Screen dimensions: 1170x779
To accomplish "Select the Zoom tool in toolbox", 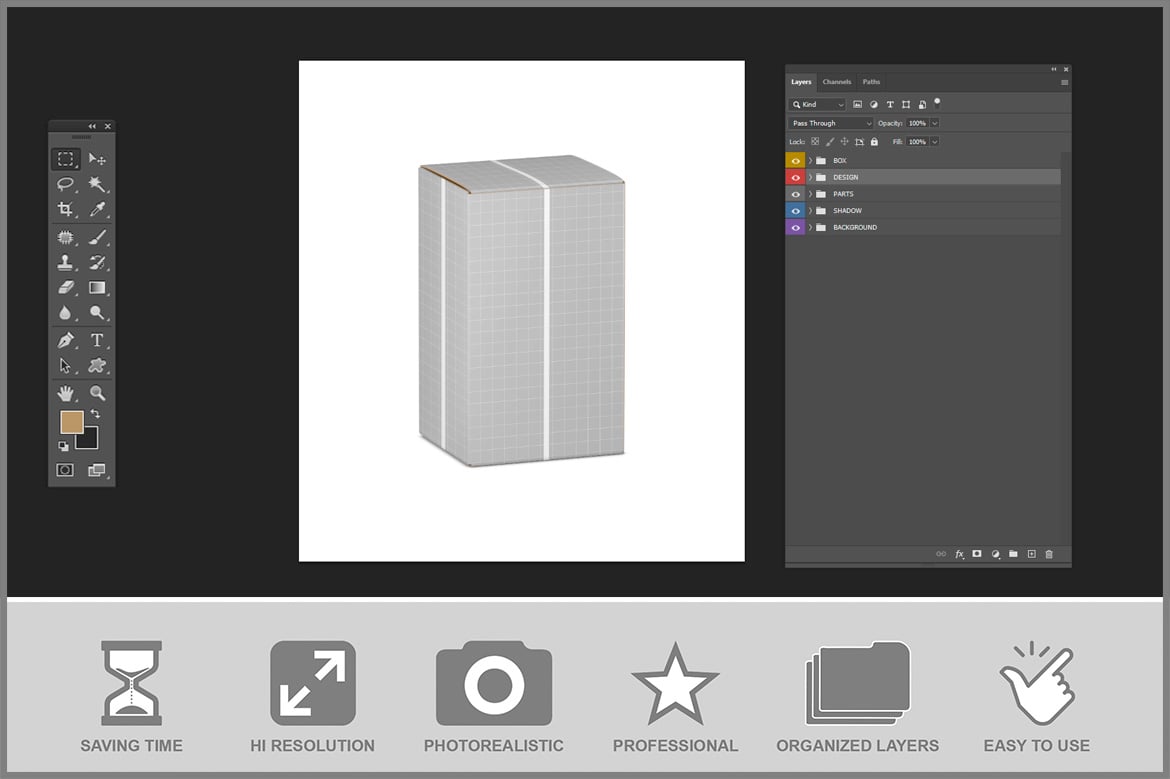I will 97,393.
